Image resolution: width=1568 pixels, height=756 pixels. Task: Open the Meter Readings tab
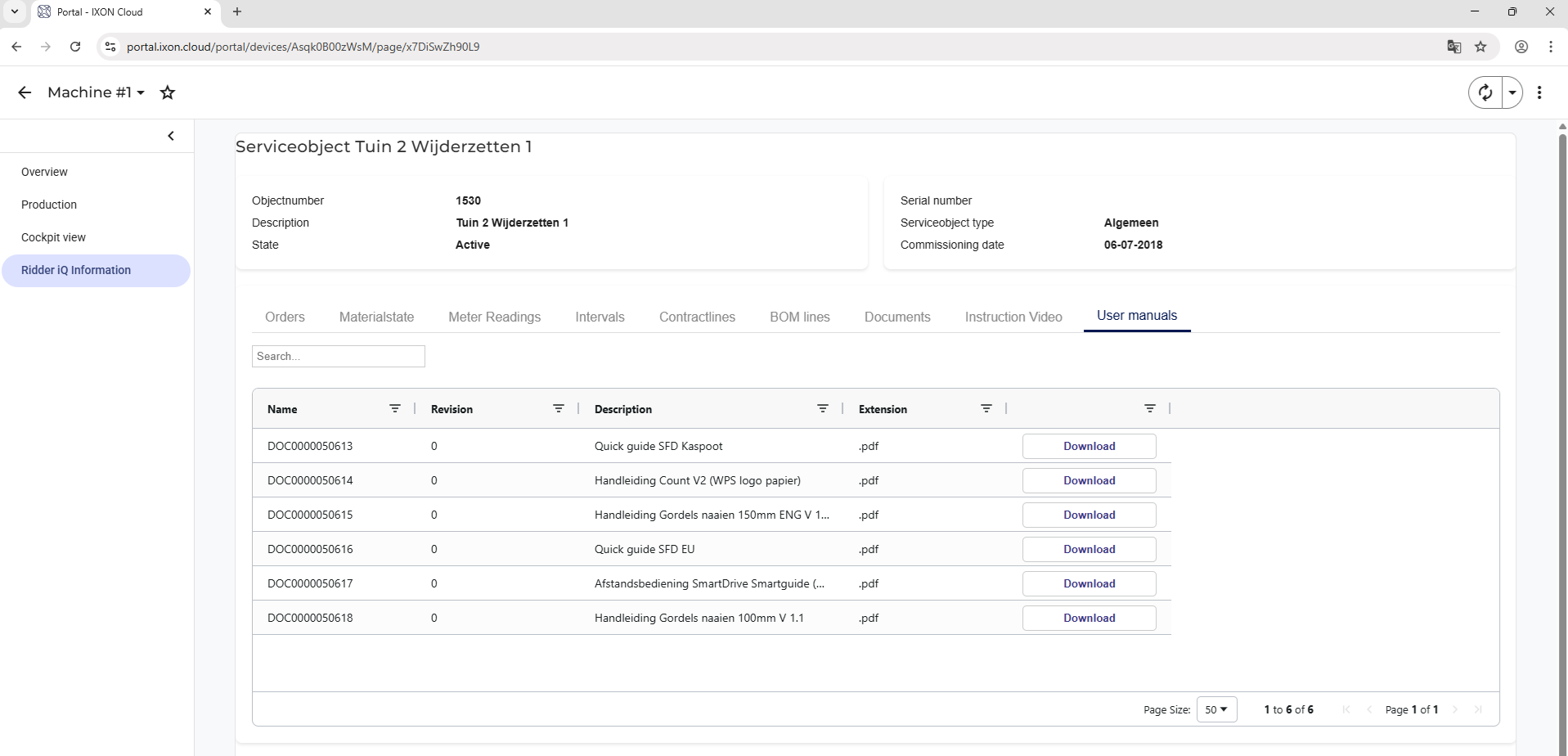tap(494, 317)
